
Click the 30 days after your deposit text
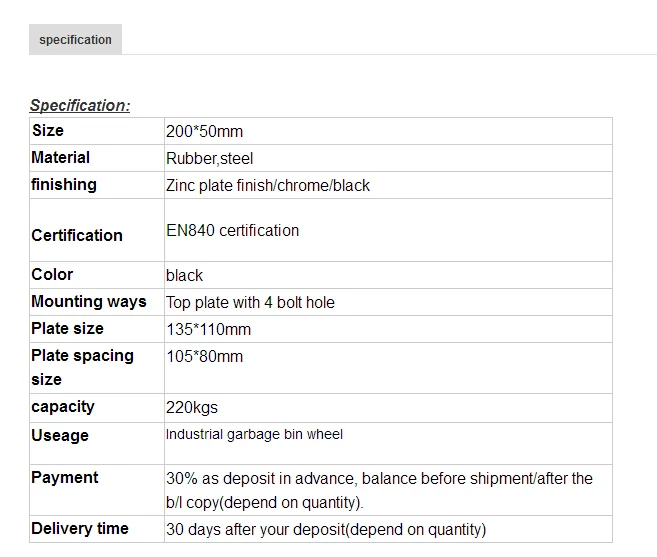pyautogui.click(x=325, y=530)
